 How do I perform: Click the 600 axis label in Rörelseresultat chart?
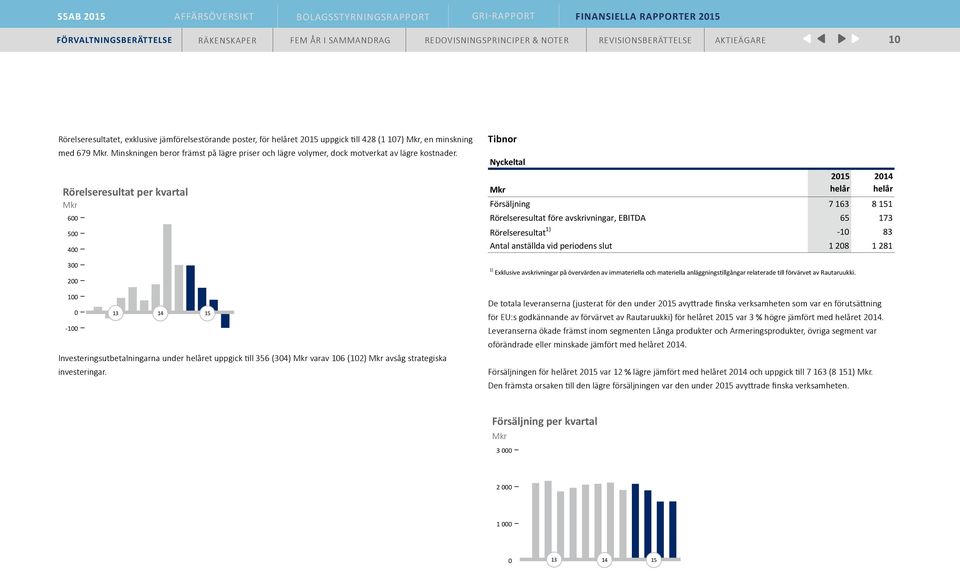(x=72, y=218)
